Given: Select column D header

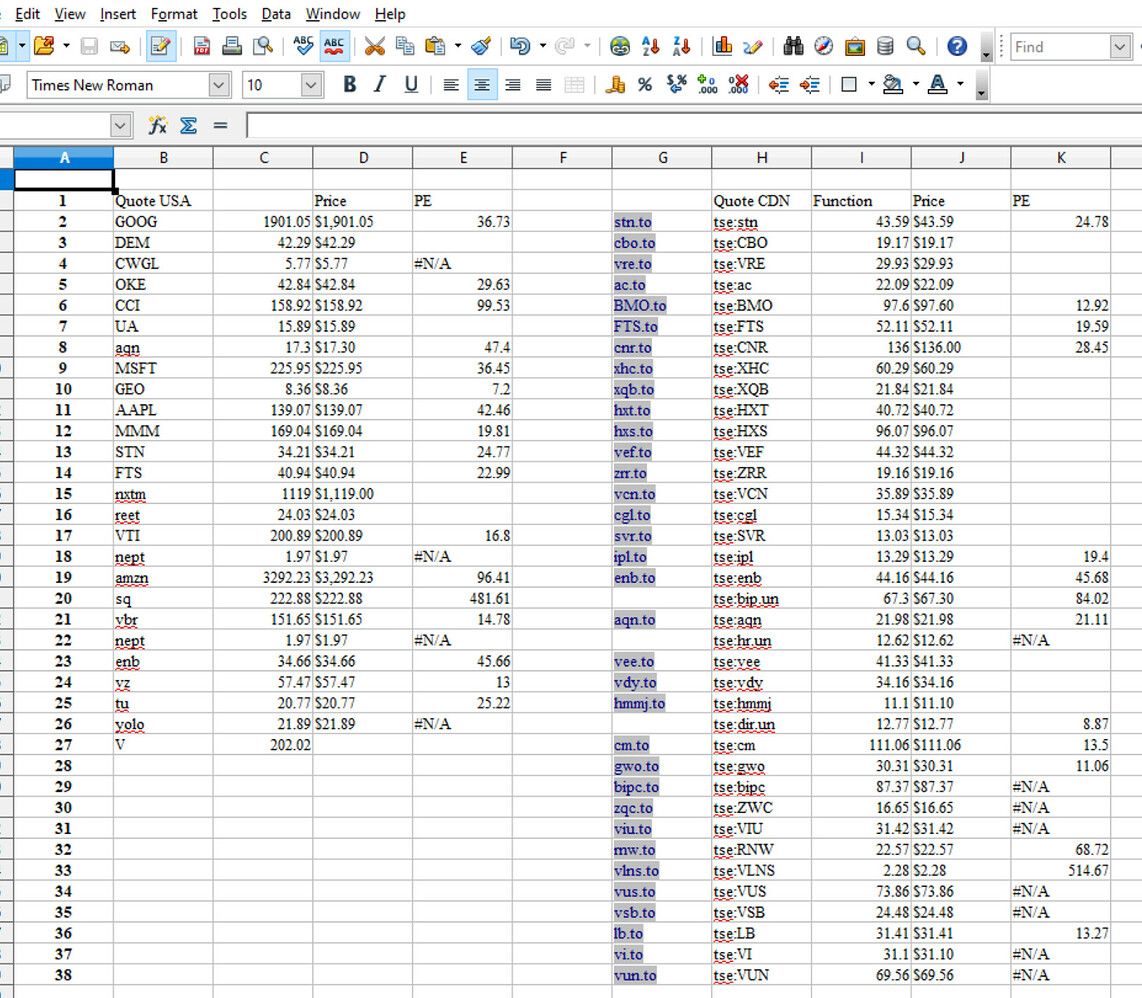Looking at the screenshot, I should click(362, 157).
